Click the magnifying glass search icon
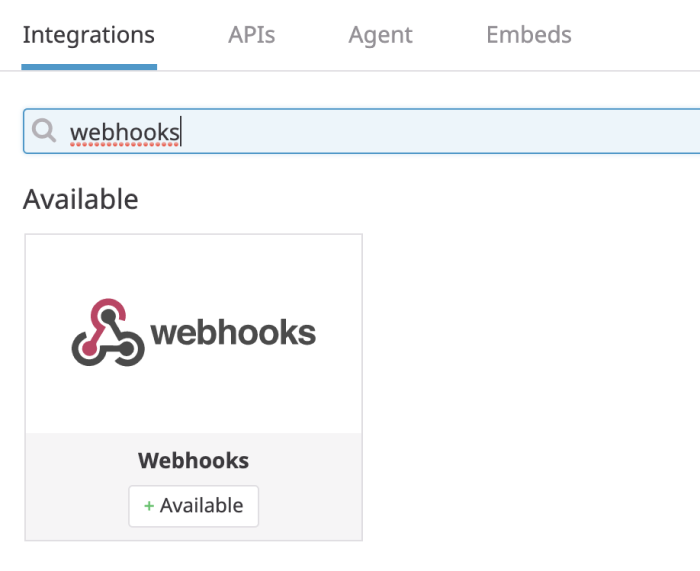The width and height of the screenshot is (700, 571). click(44, 131)
